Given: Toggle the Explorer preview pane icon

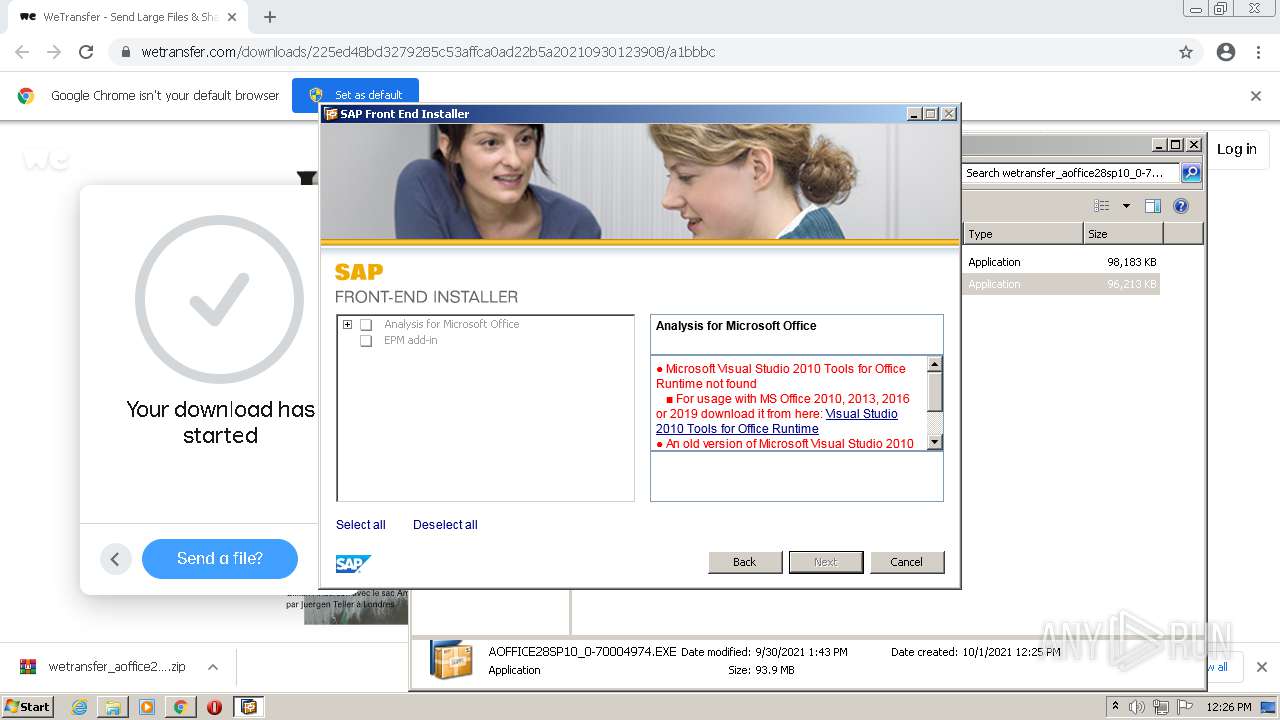Looking at the screenshot, I should (x=1153, y=206).
